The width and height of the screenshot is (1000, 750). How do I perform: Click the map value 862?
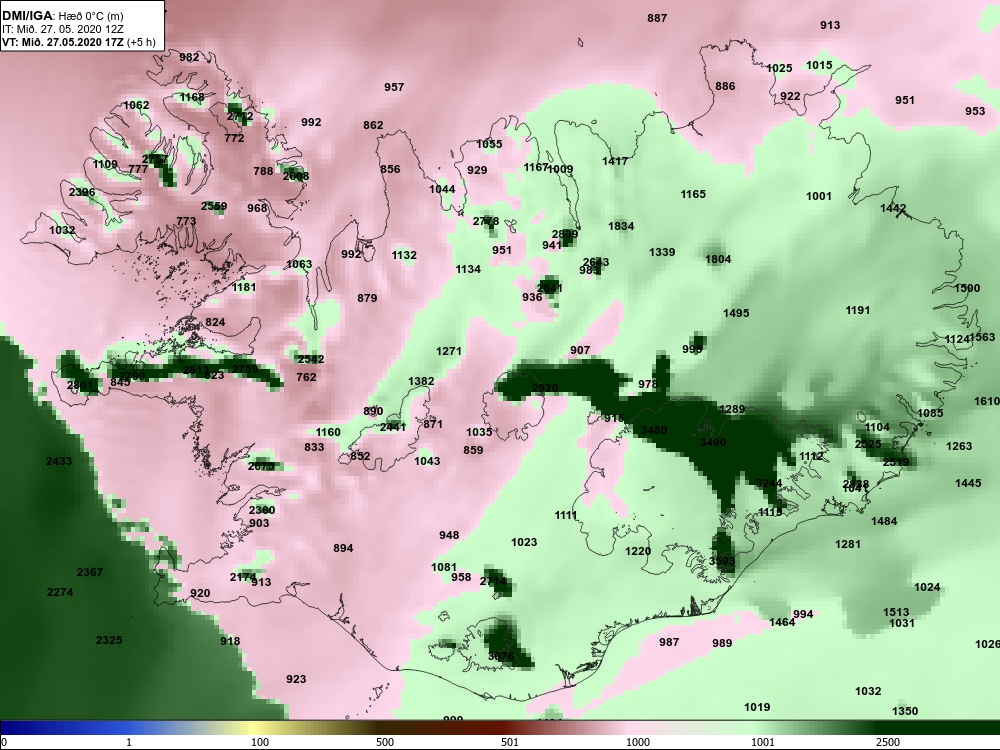[373, 125]
